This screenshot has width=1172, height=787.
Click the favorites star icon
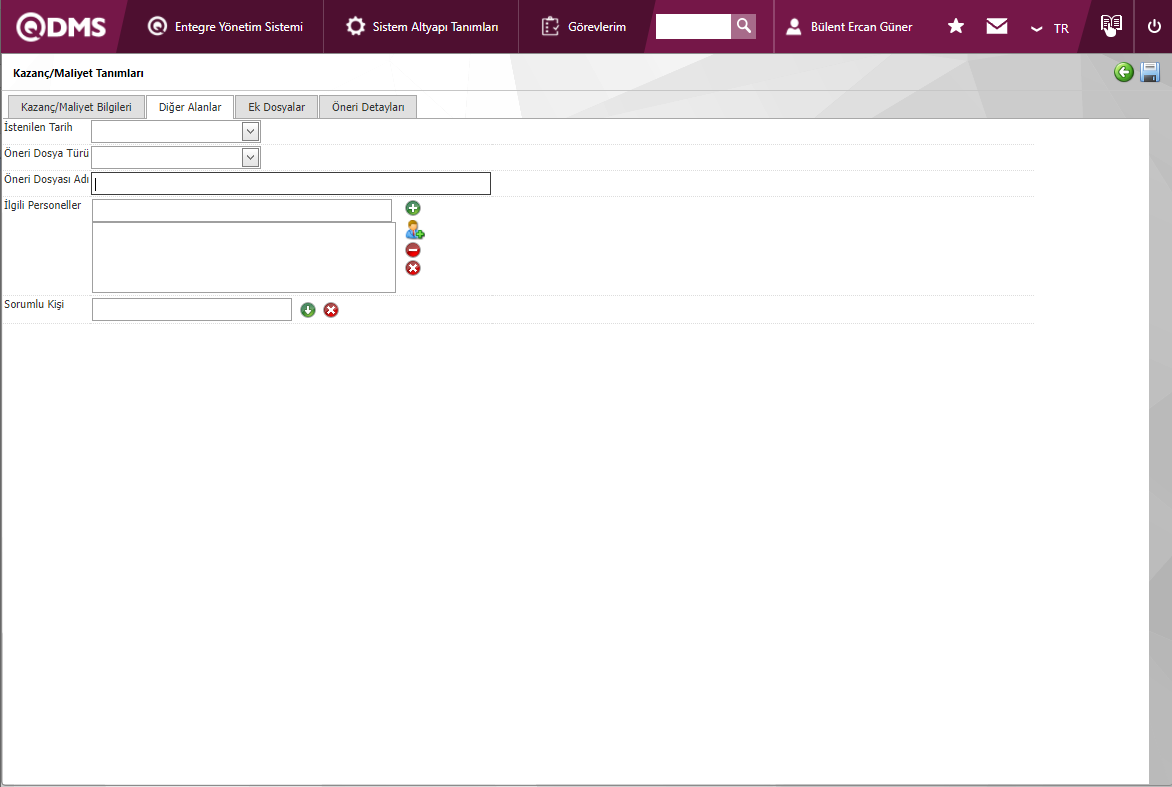click(955, 26)
